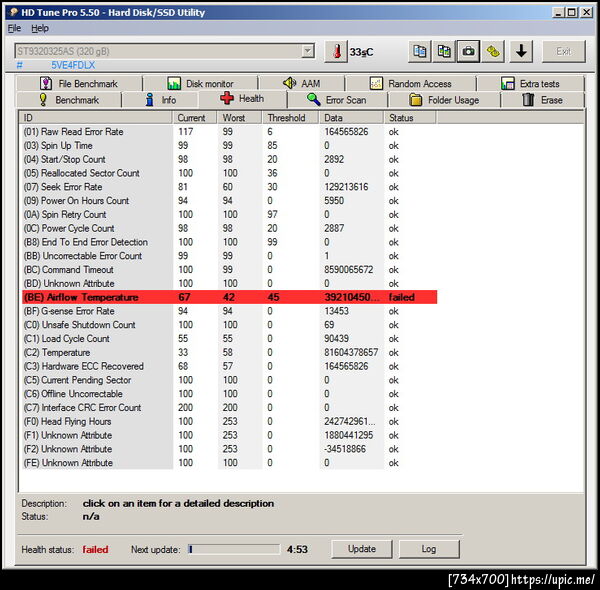This screenshot has width=600, height=590.
Task: Select the Hardware ECC Recovered row
Action: coord(230,366)
